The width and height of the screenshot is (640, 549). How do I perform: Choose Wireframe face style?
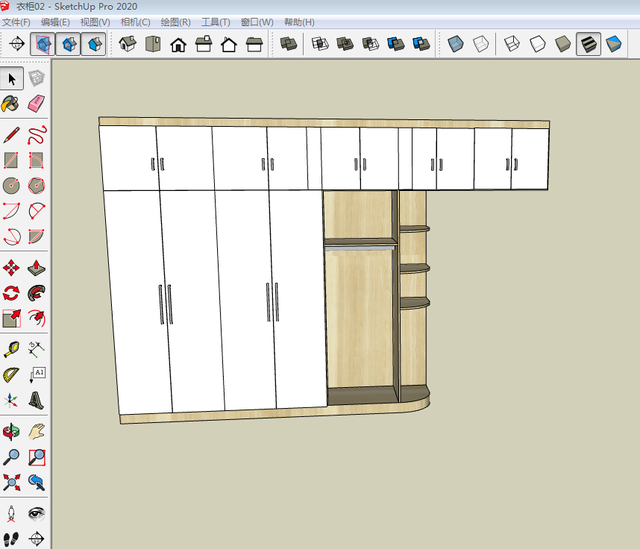tap(512, 44)
